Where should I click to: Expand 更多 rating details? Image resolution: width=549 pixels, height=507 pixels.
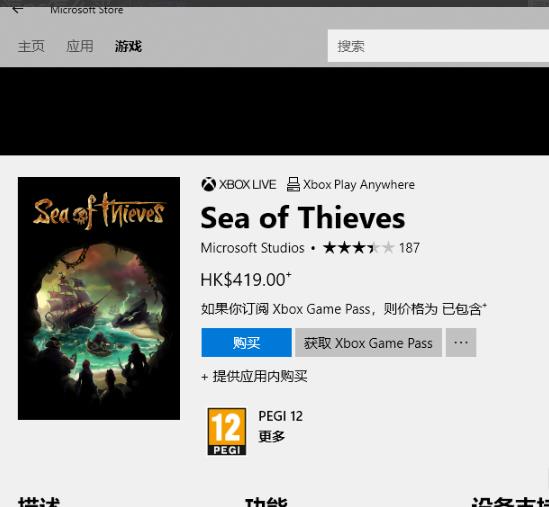[271, 436]
